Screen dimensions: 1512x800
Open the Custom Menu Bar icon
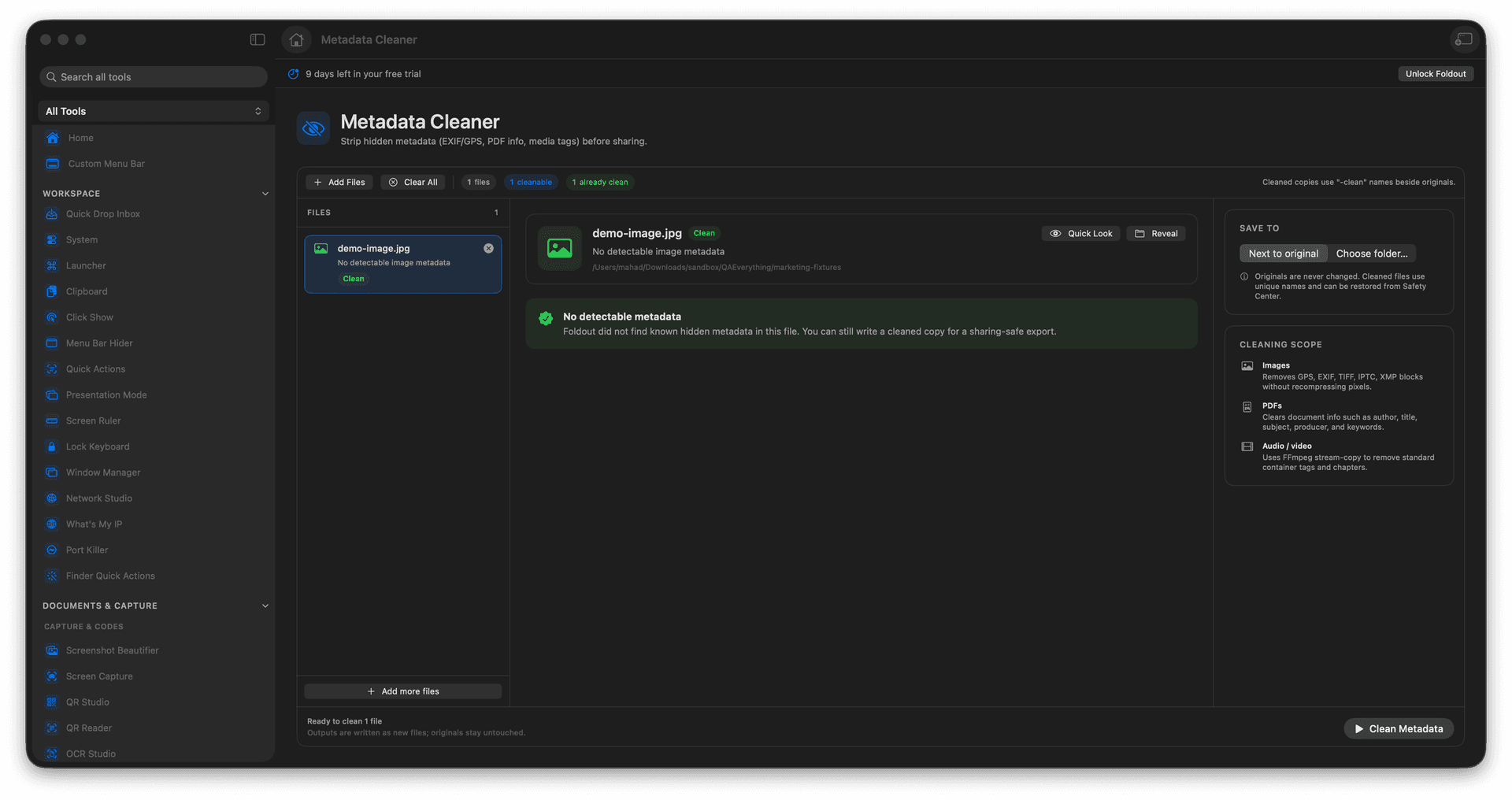53,164
